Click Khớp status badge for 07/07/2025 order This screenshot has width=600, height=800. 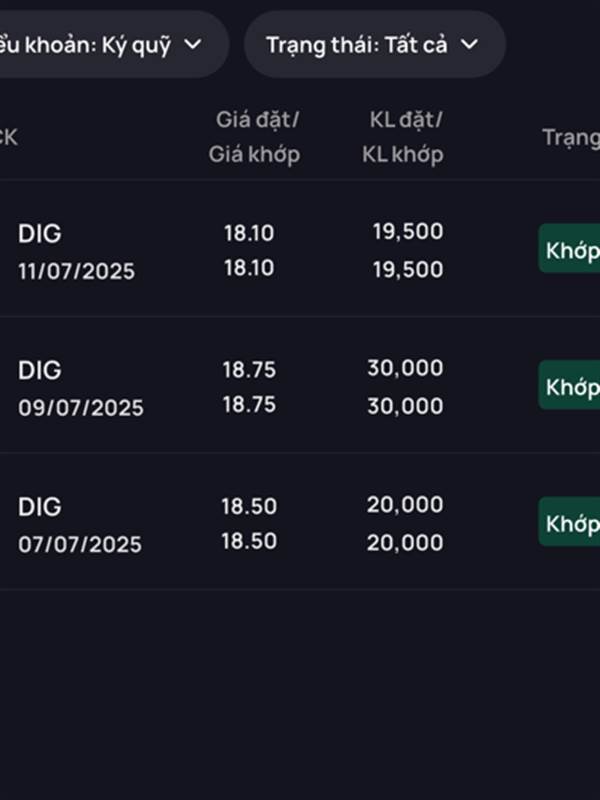click(x=569, y=522)
